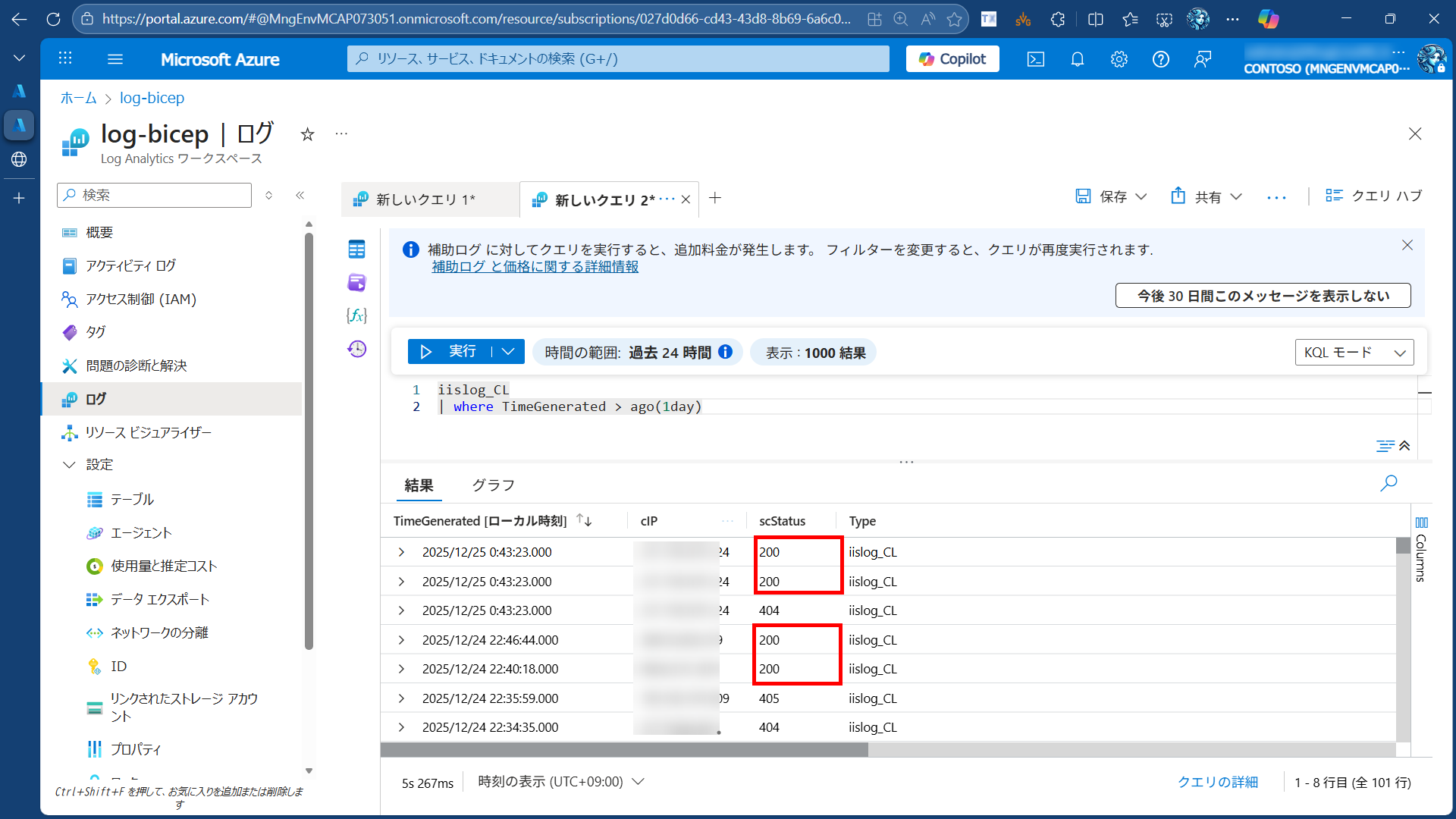This screenshot has width=1456, height=819.
Task: Open 補助ログと価格に関する詳細情報 link
Action: coord(535,267)
